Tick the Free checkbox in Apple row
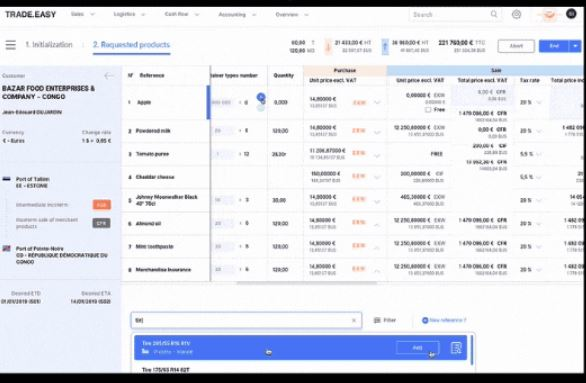 [x=428, y=110]
